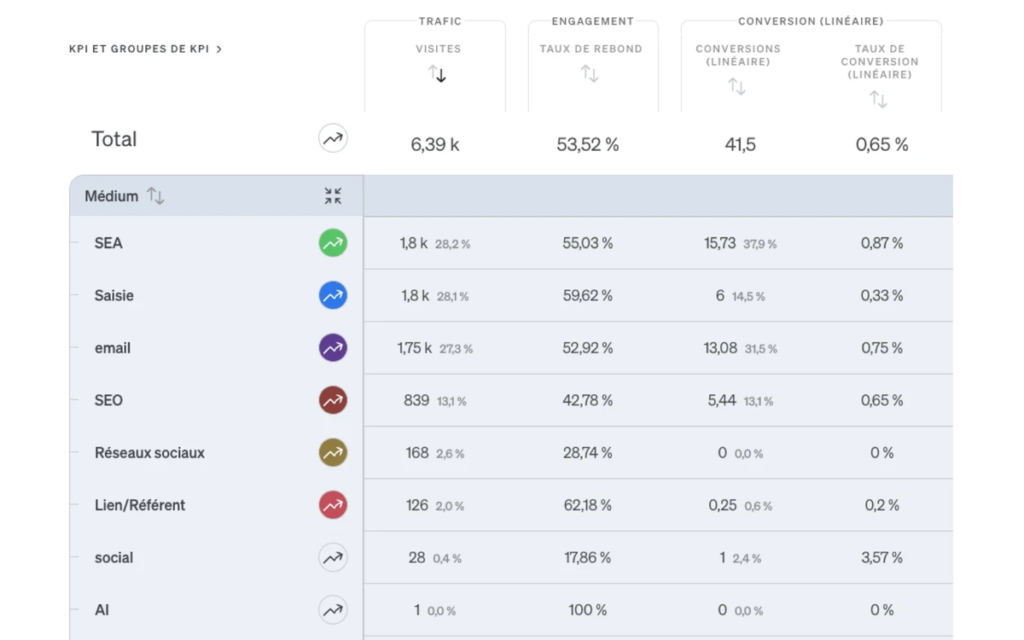The height and width of the screenshot is (640, 1024).
Task: Select the SEO medium row label
Action: [108, 400]
